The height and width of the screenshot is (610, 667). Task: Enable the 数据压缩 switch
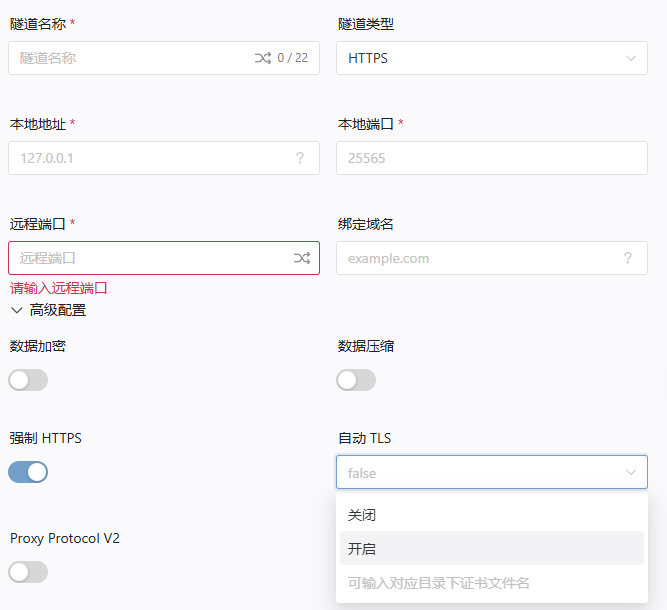tap(356, 380)
